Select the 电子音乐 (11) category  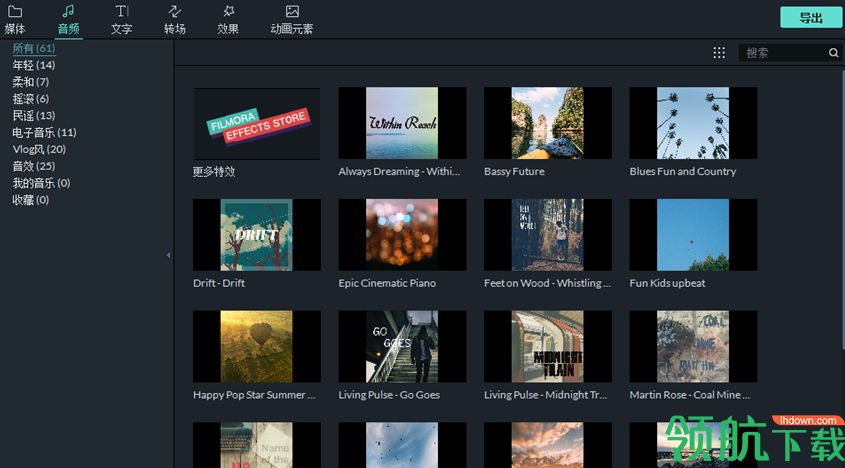(x=44, y=132)
